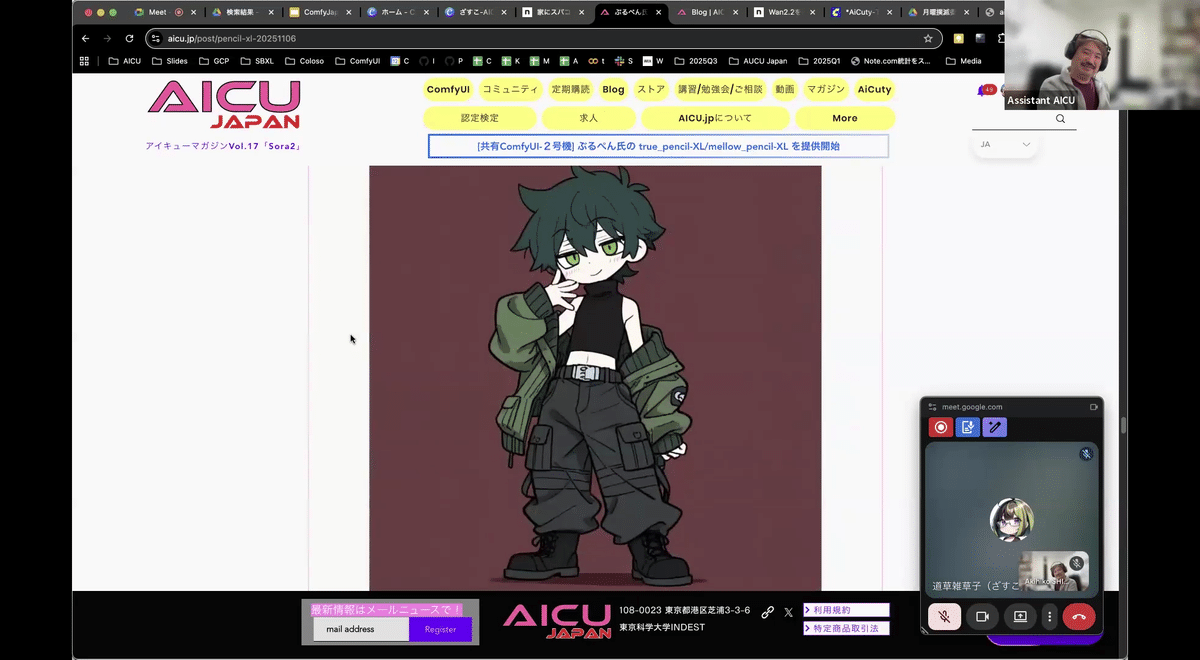This screenshot has width=1200, height=660.
Task: Open the X social icon in footer
Action: tap(788, 612)
